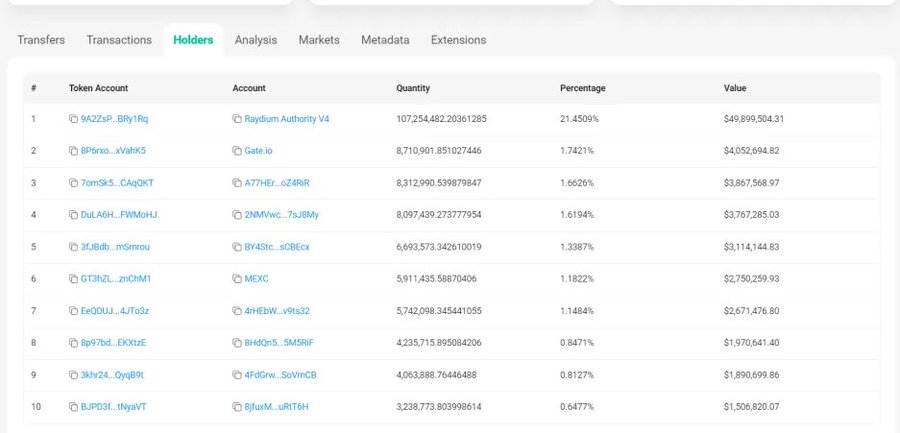
Task: Open token account 9A2ZsP...BRy1Rq link
Action: tap(114, 119)
